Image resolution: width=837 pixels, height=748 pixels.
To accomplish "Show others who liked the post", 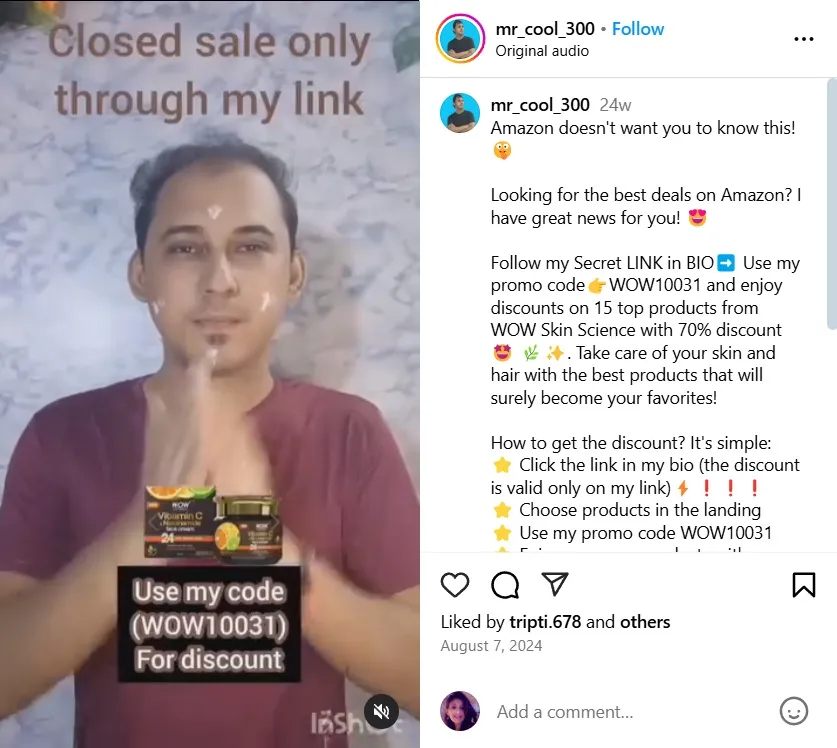I will click(x=645, y=622).
